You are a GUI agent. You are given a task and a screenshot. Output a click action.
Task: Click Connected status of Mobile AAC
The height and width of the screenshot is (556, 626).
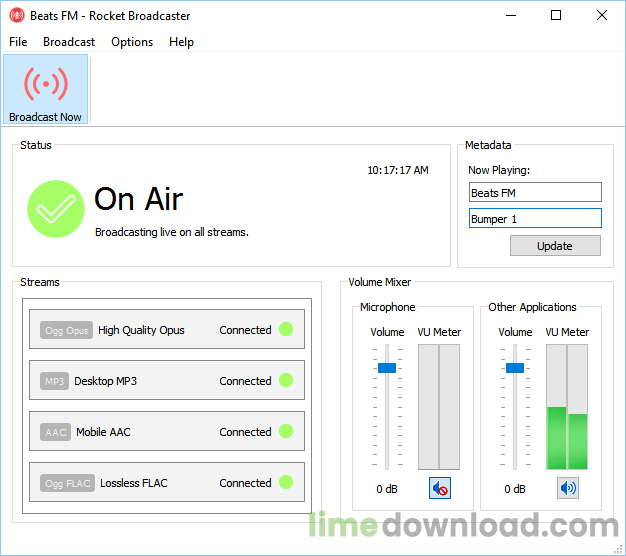coord(246,432)
